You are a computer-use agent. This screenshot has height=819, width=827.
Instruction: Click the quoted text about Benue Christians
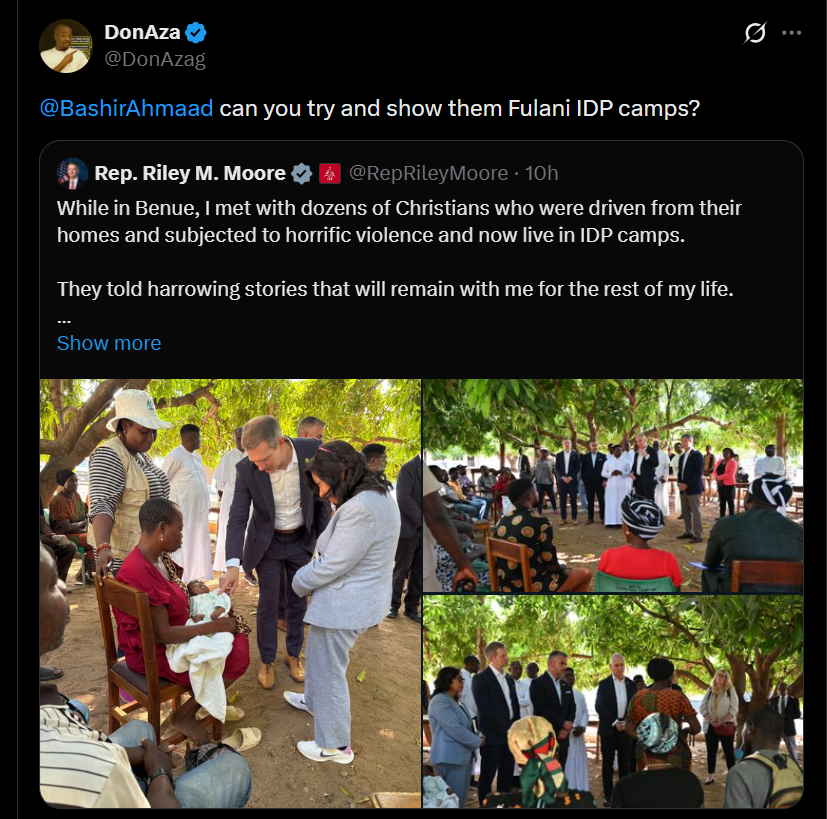click(400, 221)
